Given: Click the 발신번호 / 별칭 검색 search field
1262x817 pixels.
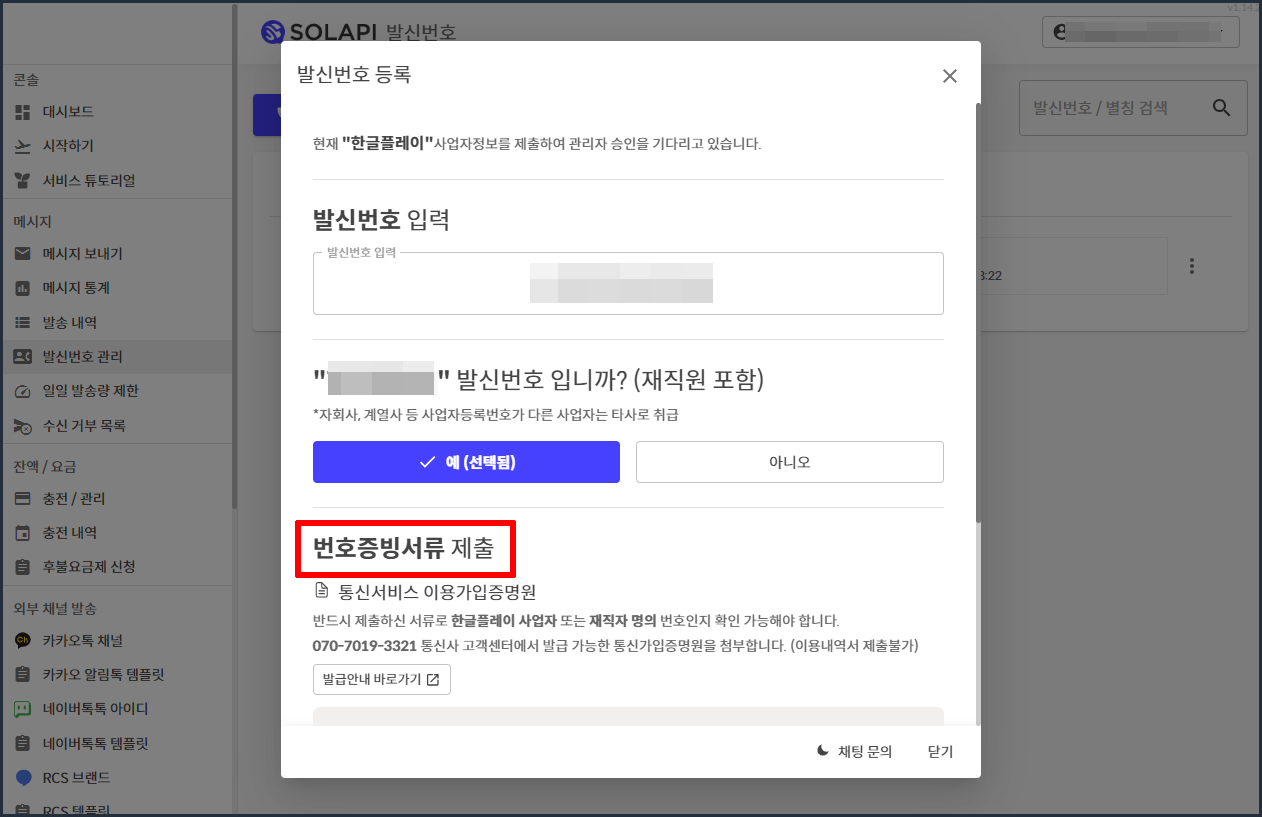Looking at the screenshot, I should 1133,108.
